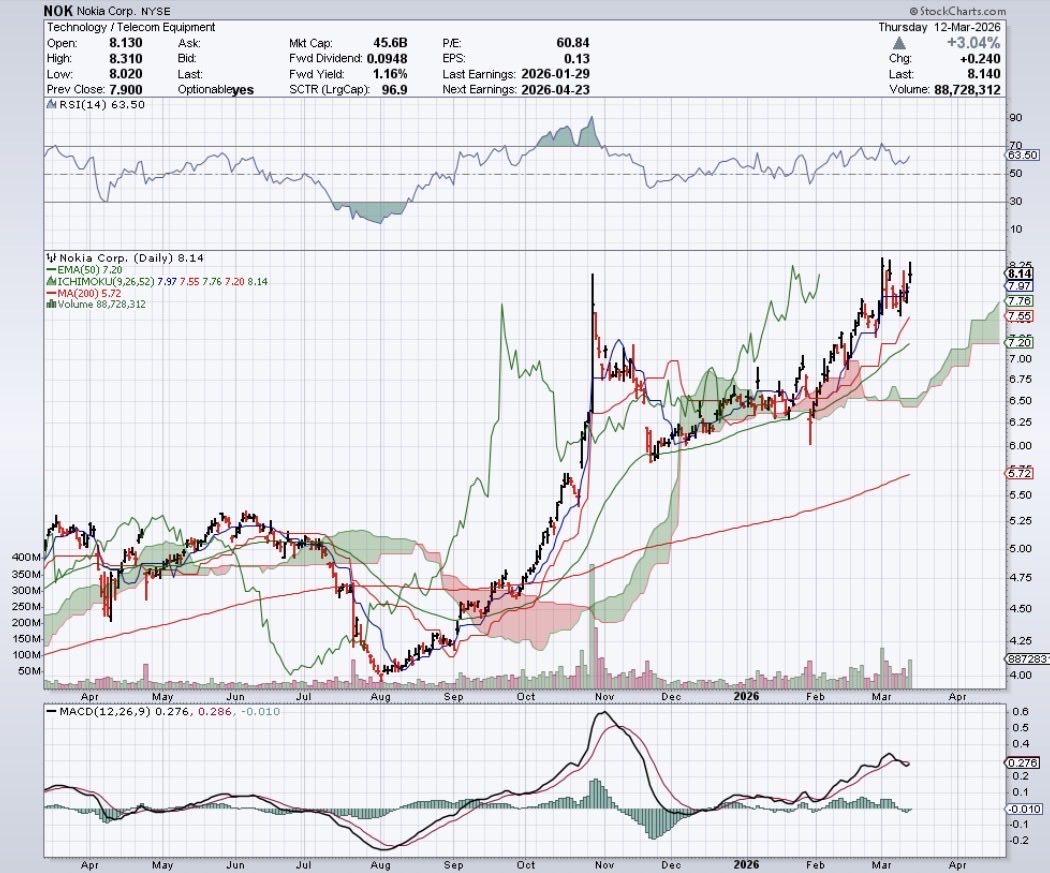Select the EPS value 0.13
The image size is (1050, 873).
pos(578,58)
